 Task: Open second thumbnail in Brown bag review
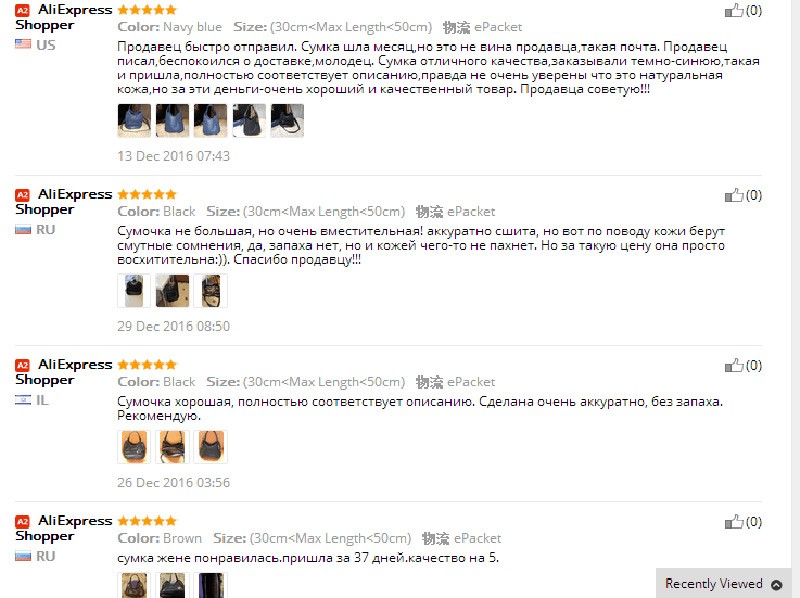click(x=172, y=585)
